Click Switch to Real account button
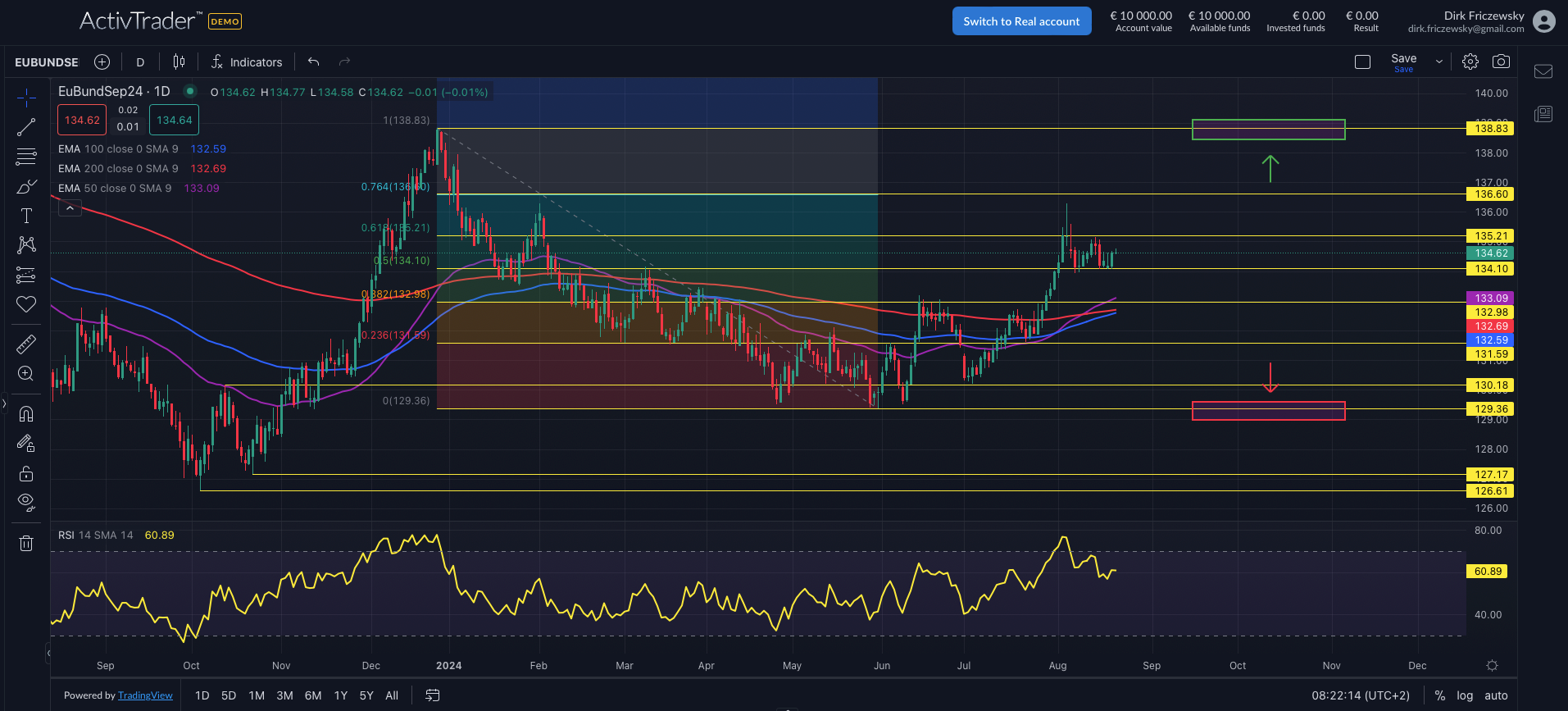1568x711 pixels. pos(1021,21)
